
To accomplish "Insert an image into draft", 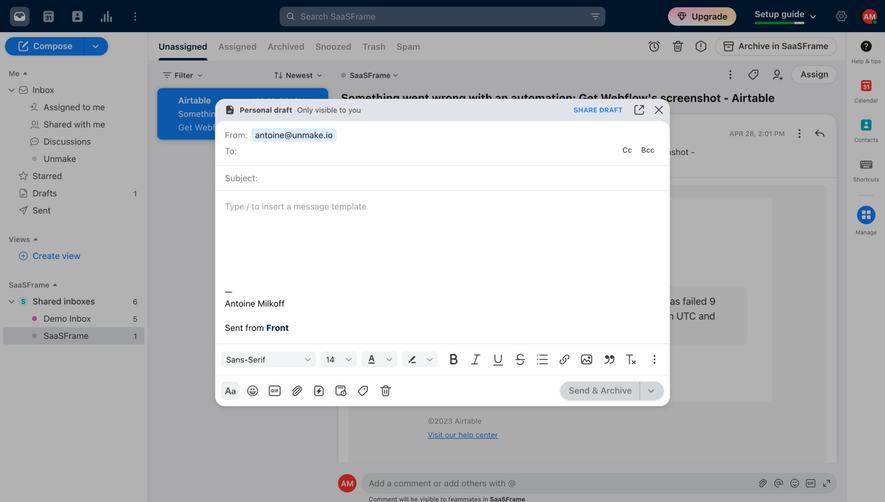I will (586, 360).
